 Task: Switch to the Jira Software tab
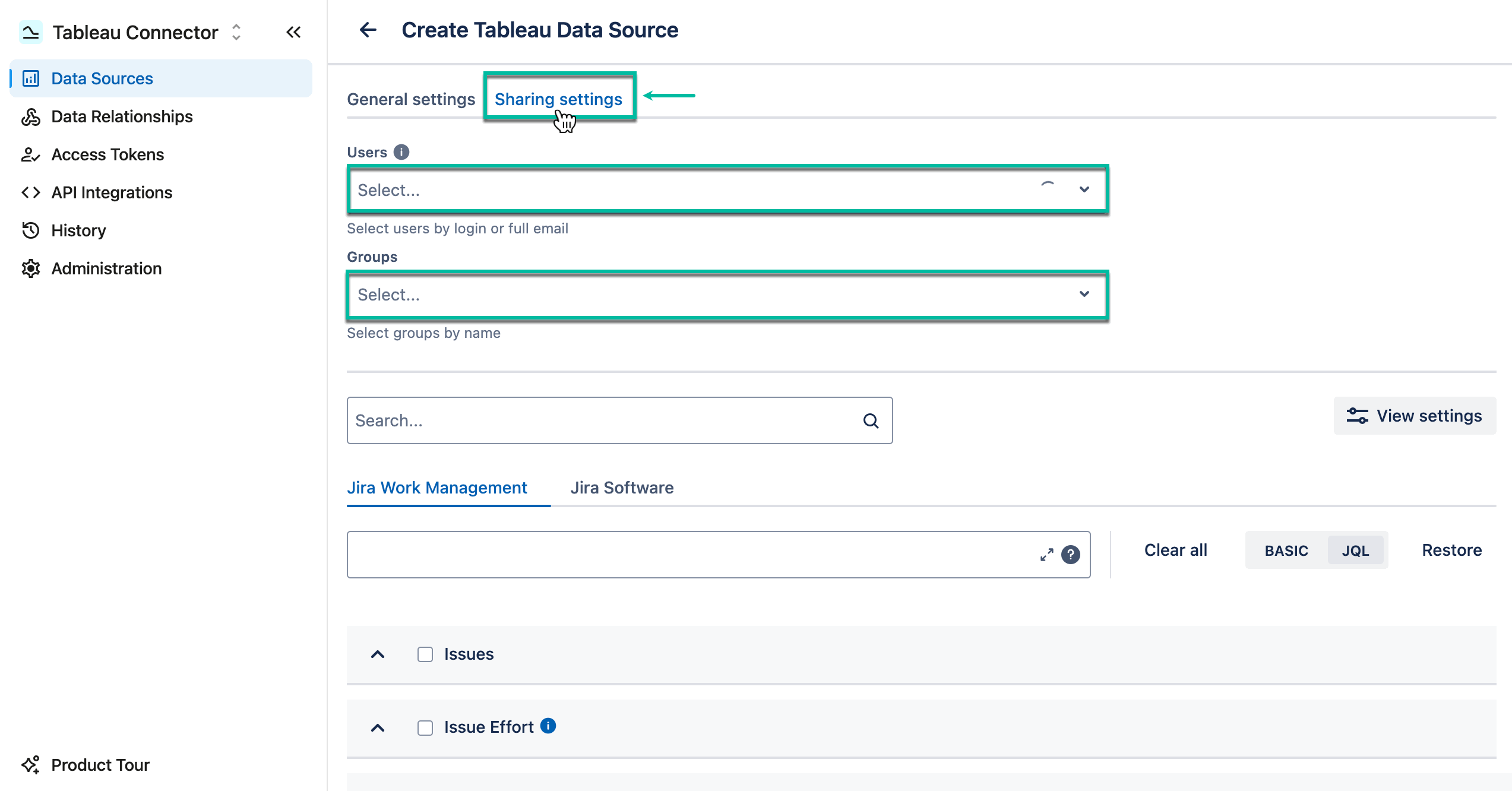(622, 487)
